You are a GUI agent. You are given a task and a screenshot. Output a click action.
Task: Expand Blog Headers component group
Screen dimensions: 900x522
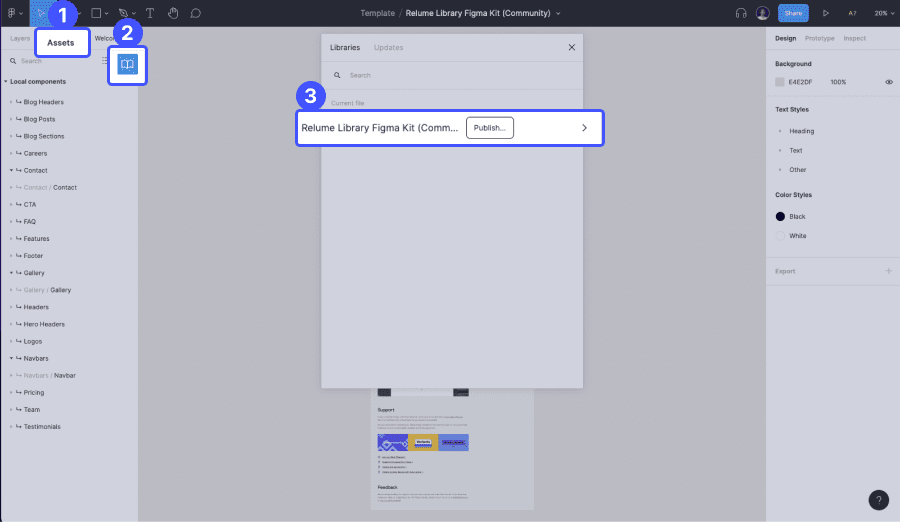coord(11,102)
